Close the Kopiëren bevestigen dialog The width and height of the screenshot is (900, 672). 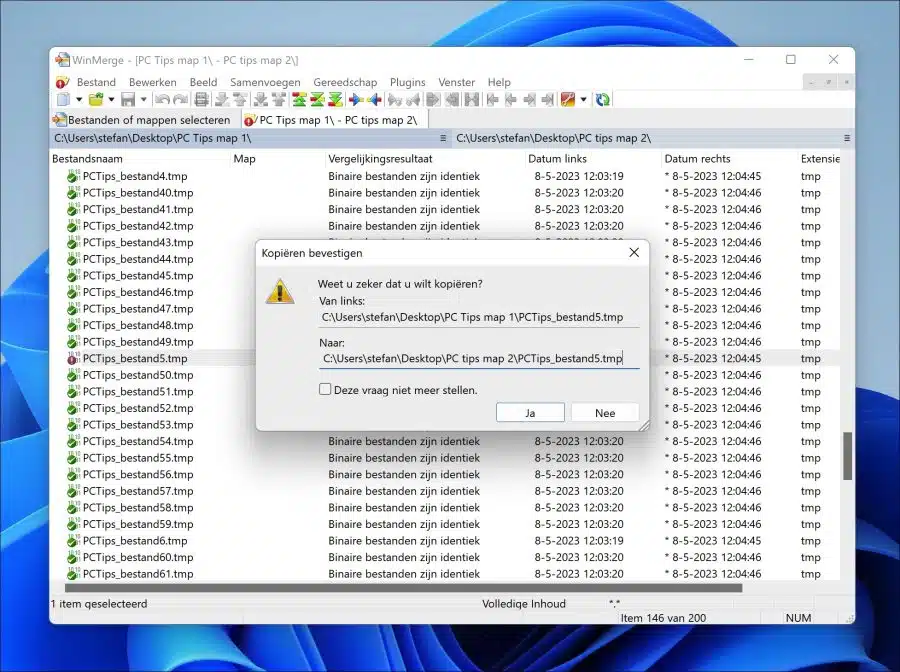[634, 253]
